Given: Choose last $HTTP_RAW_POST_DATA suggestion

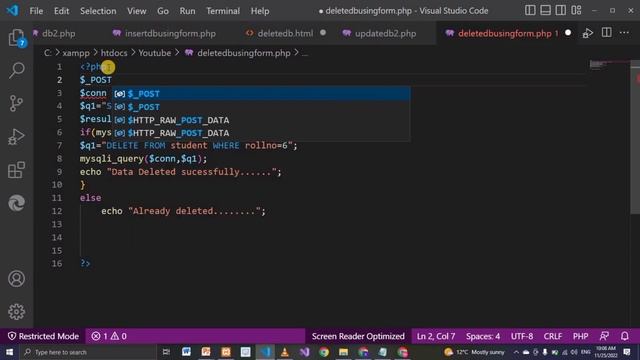Looking at the screenshot, I should (261, 133).
